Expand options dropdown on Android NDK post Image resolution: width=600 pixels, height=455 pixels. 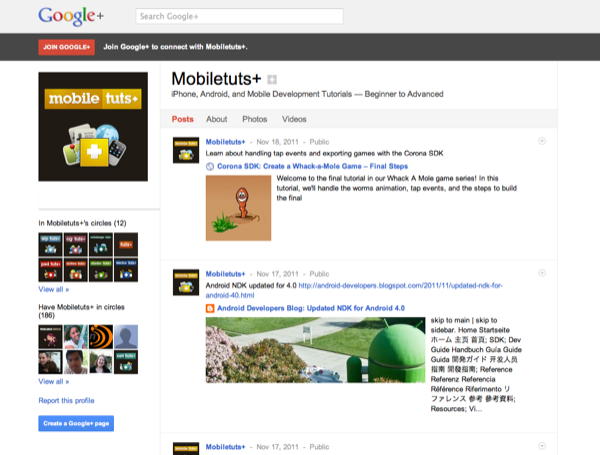coord(542,273)
